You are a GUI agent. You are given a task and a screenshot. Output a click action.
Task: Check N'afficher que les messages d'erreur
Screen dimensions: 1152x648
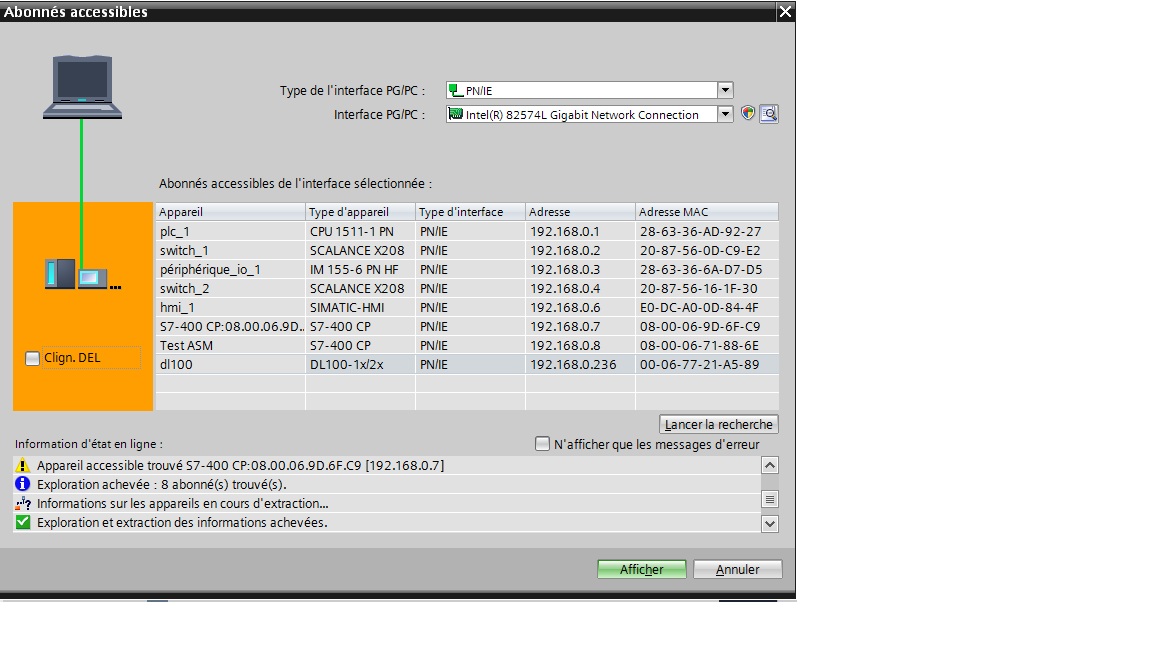542,444
